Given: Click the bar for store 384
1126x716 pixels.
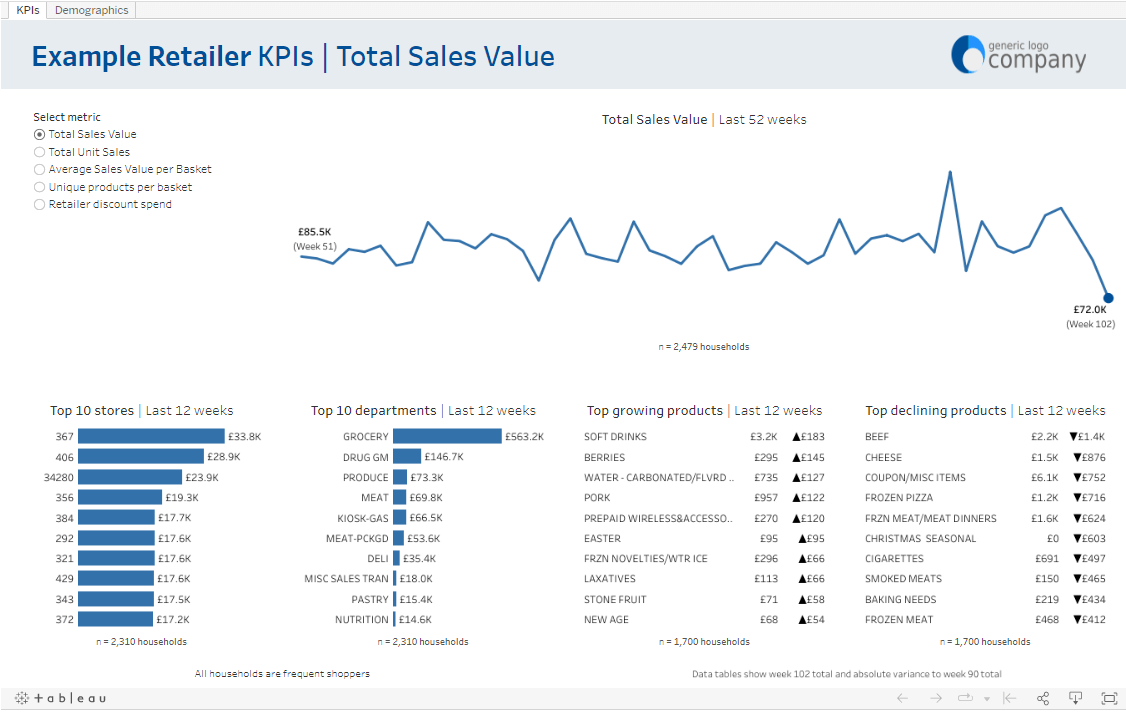Looking at the screenshot, I should (116, 518).
